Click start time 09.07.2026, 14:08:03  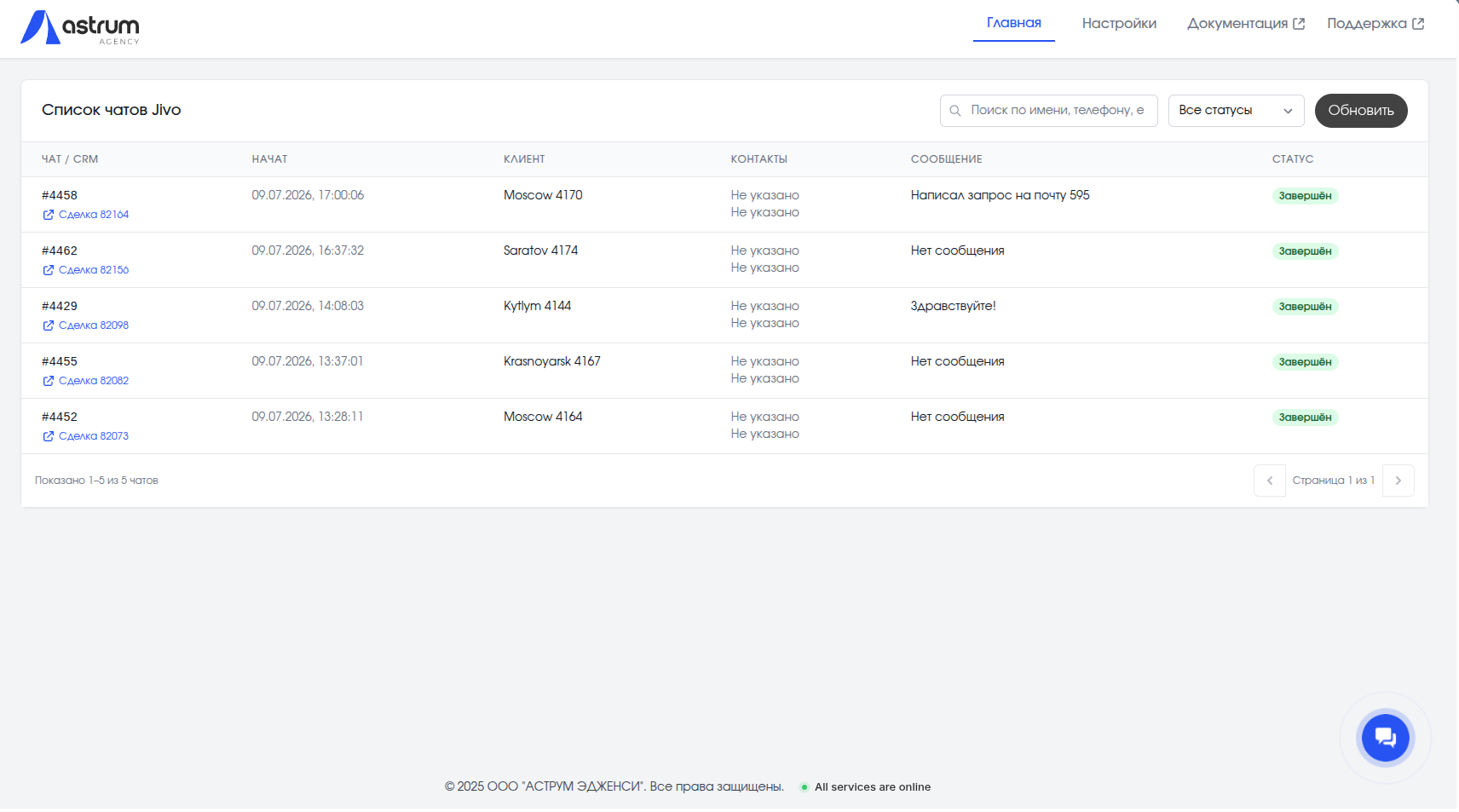coord(308,306)
